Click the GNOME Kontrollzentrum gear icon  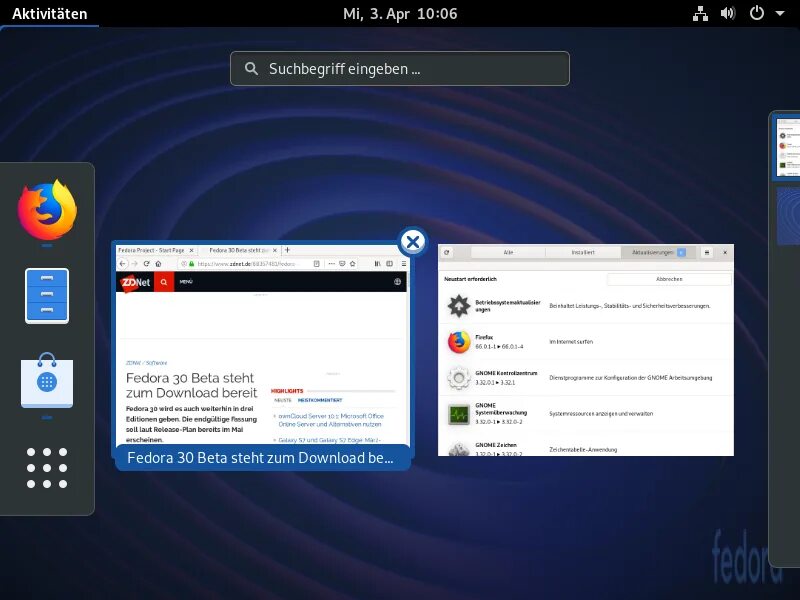click(459, 378)
